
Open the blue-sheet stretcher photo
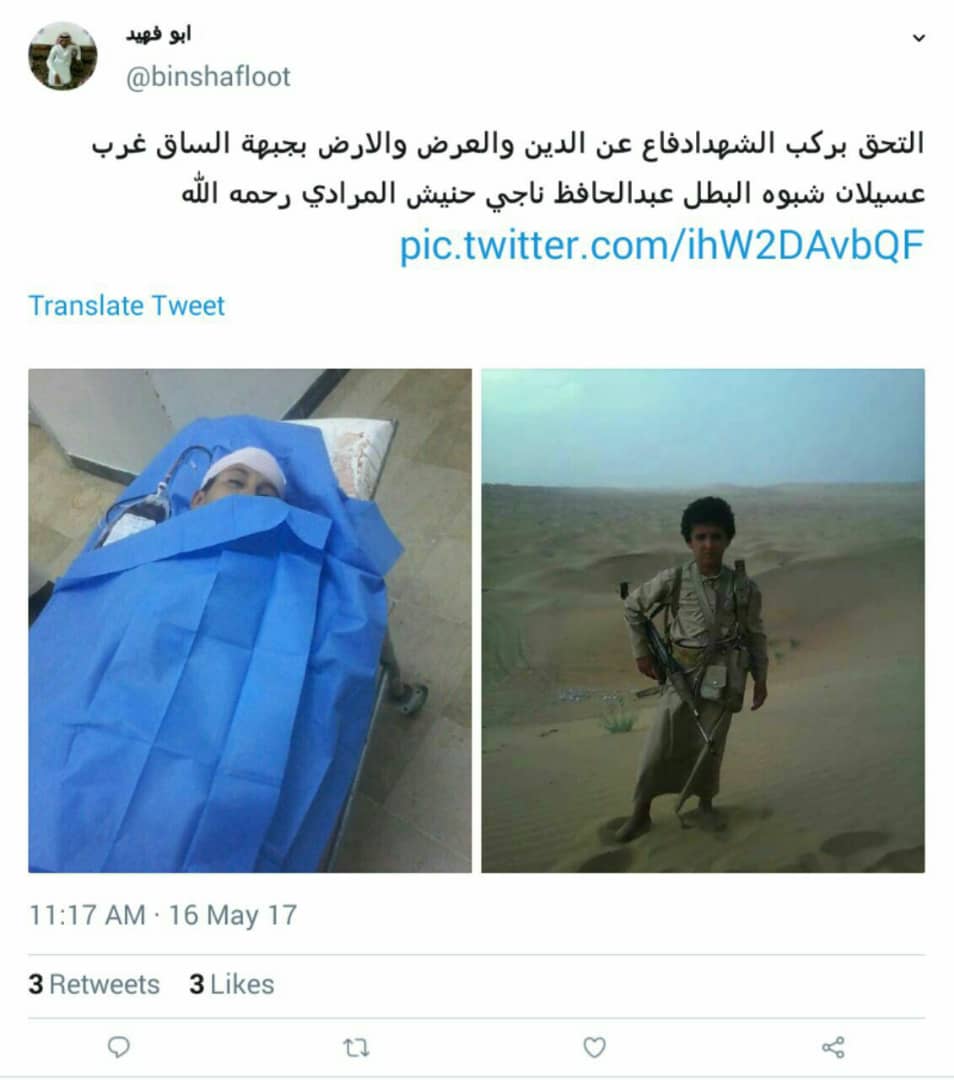click(x=250, y=621)
